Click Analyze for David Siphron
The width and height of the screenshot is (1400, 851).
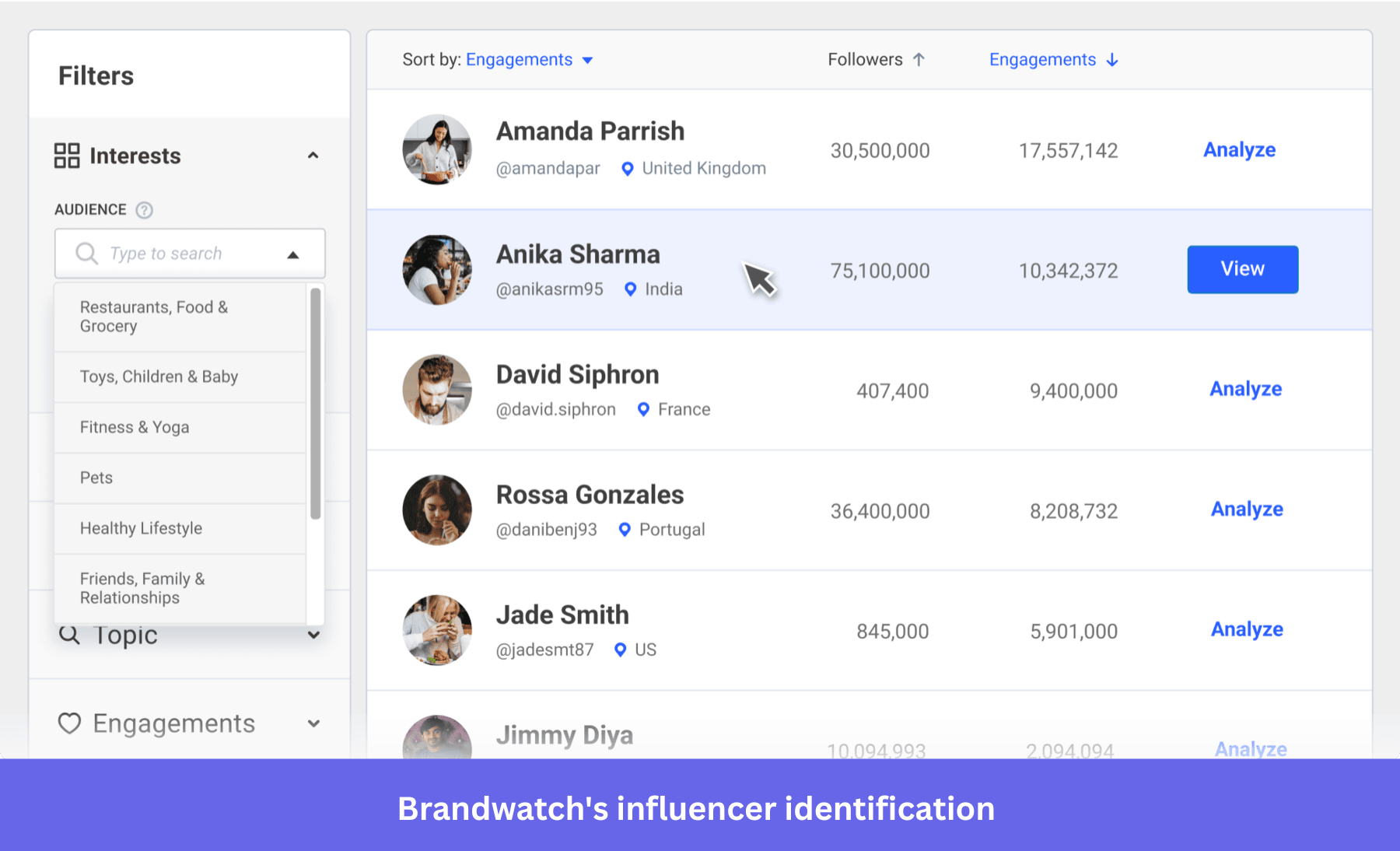click(x=1245, y=389)
